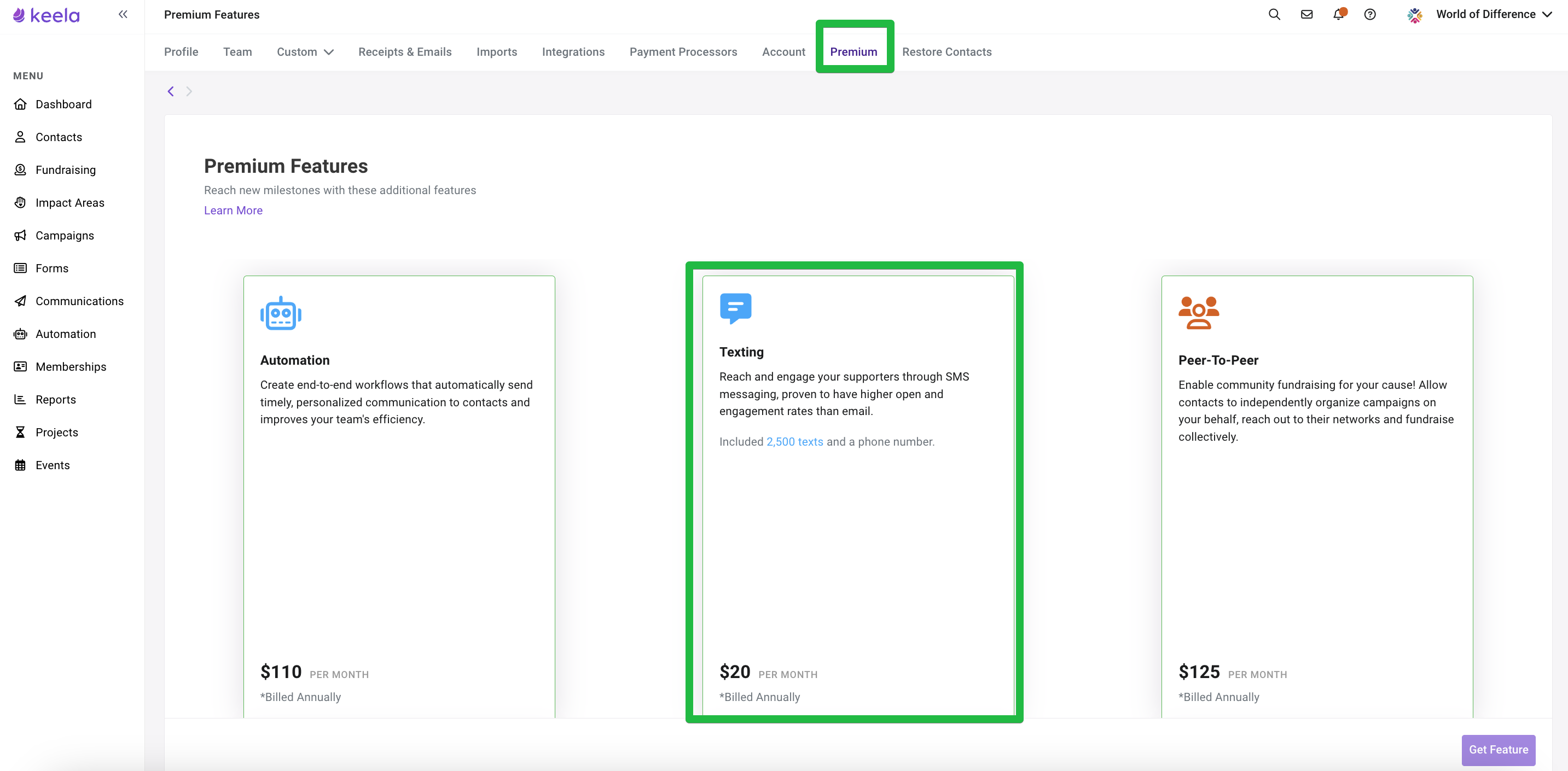Go forward with the right arrow
Image resolution: width=1568 pixels, height=771 pixels.
pyautogui.click(x=189, y=91)
